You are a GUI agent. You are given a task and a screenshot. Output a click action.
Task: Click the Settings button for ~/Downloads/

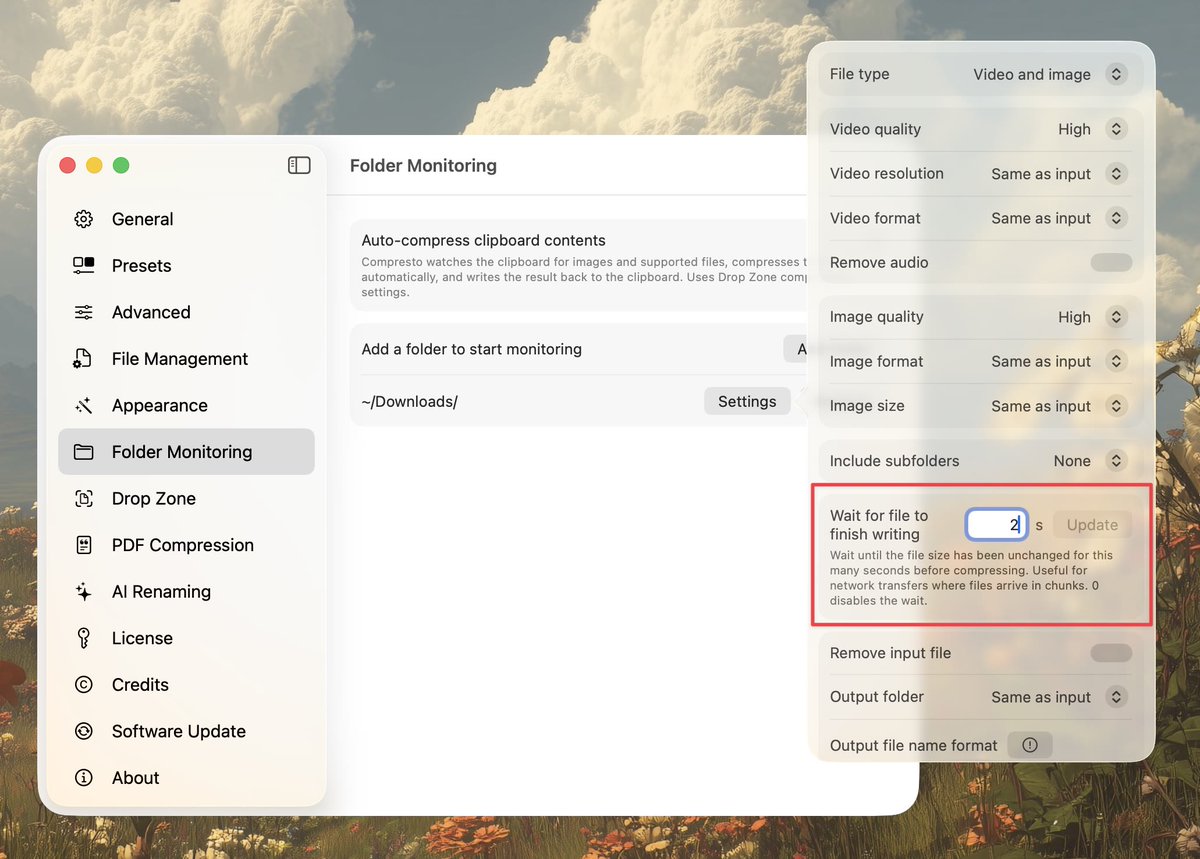pyautogui.click(x=747, y=401)
